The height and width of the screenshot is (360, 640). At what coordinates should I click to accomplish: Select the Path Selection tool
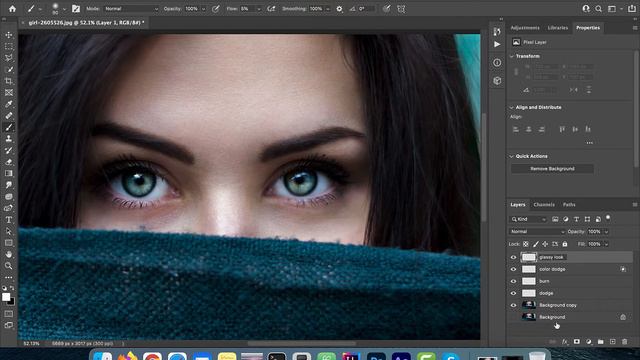[9, 231]
